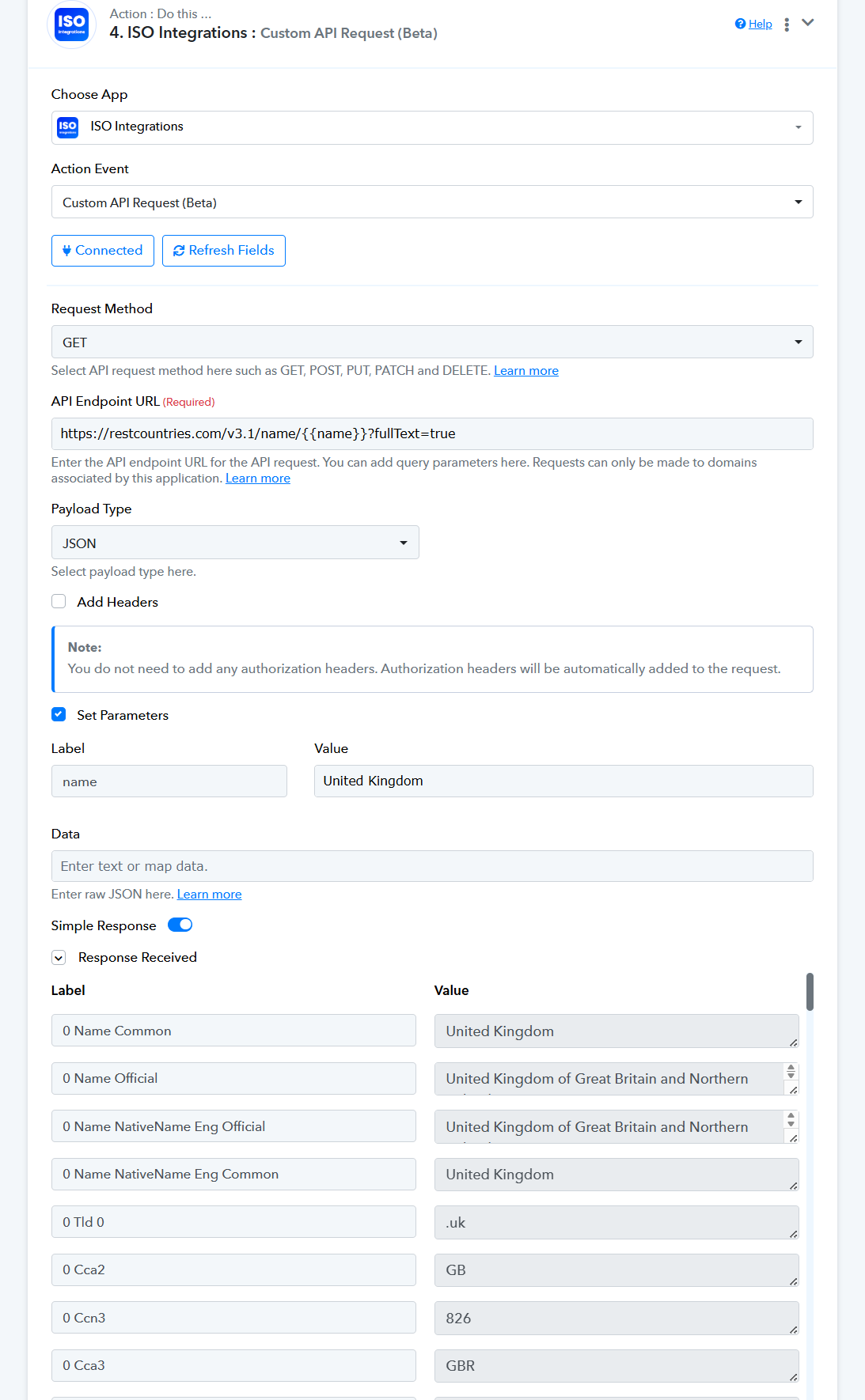Step the NativeName Eng Official value scroll arrows

click(791, 1120)
